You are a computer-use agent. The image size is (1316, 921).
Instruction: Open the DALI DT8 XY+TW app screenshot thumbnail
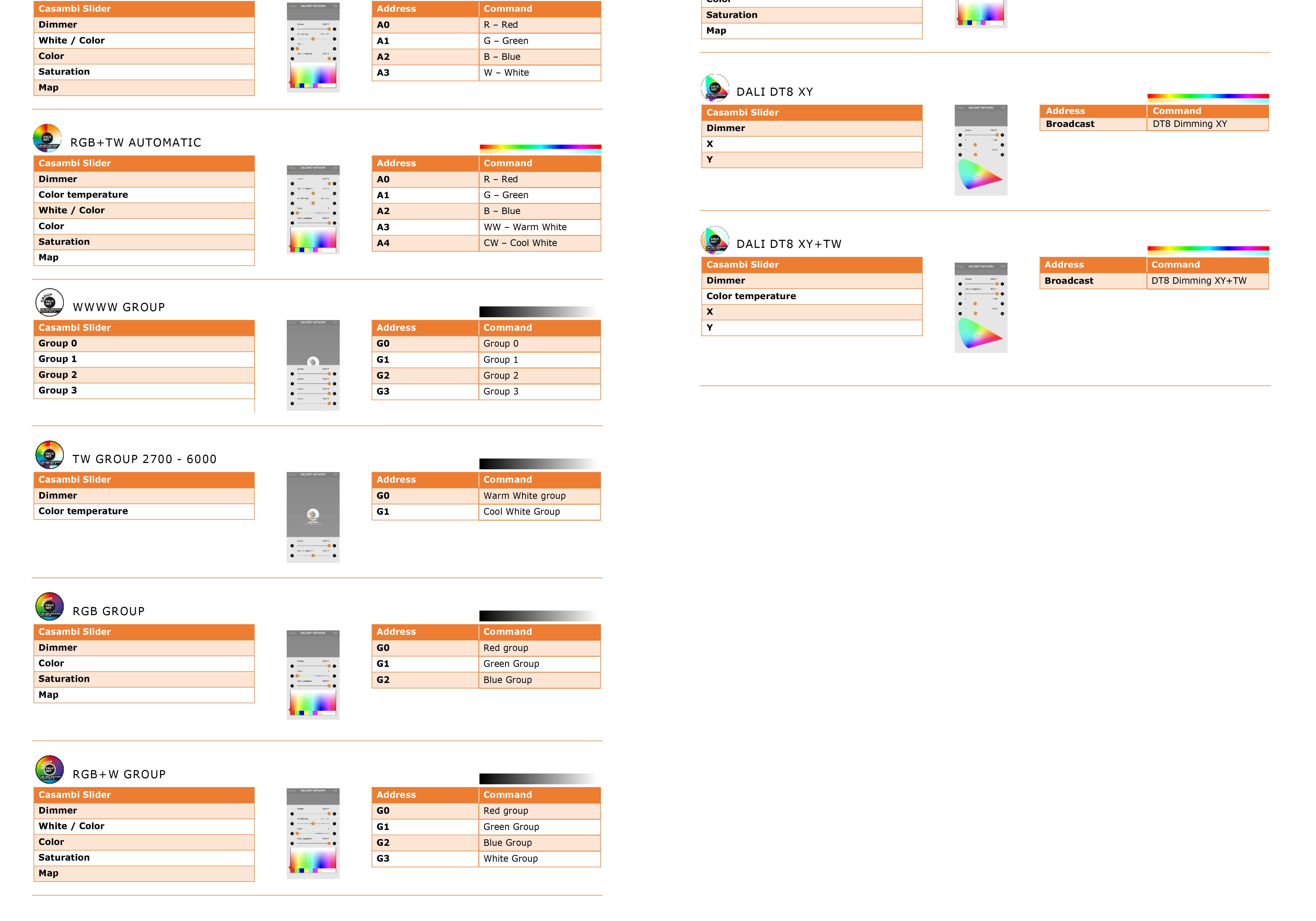pyautogui.click(x=981, y=308)
